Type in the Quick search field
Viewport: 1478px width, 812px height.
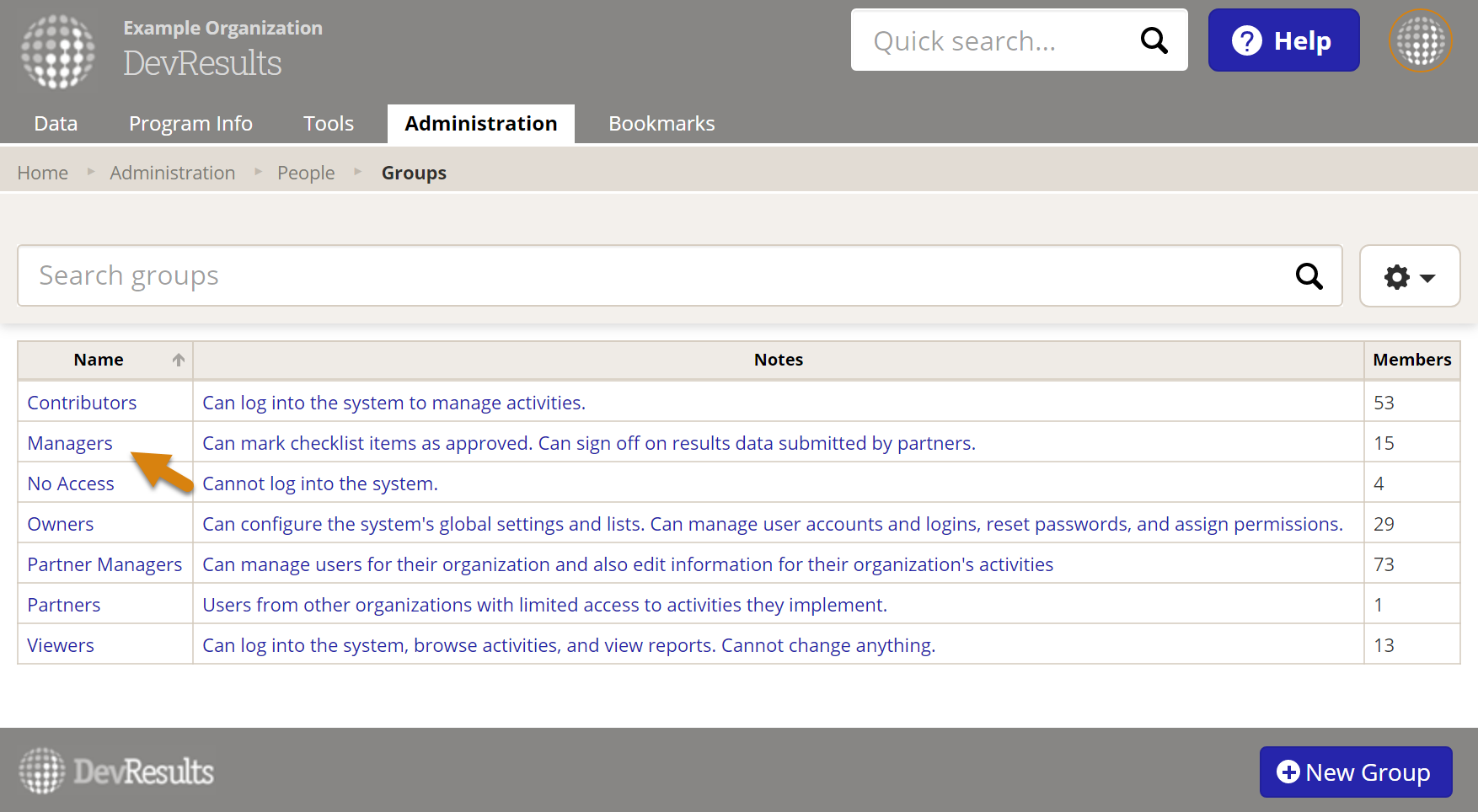(994, 40)
